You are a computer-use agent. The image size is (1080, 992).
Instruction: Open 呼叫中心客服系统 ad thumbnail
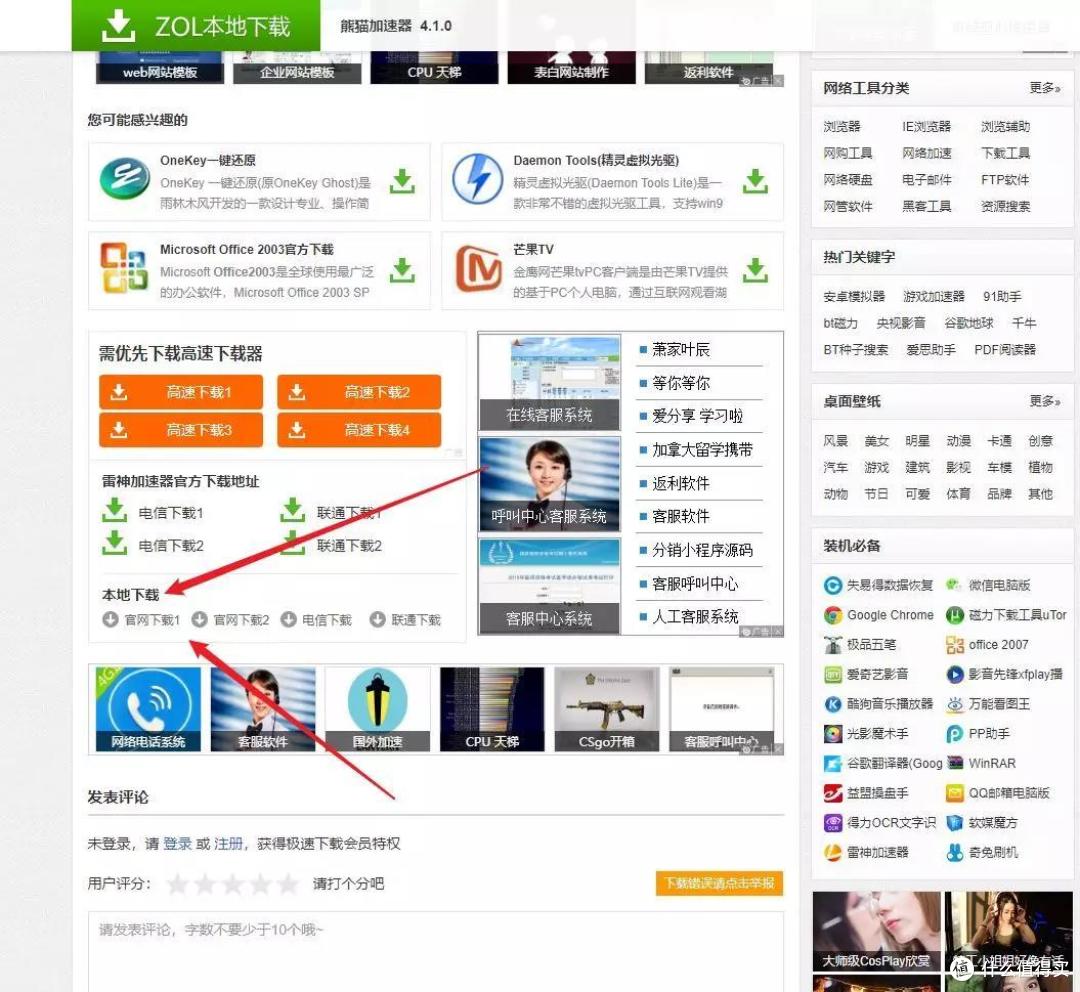(x=549, y=484)
